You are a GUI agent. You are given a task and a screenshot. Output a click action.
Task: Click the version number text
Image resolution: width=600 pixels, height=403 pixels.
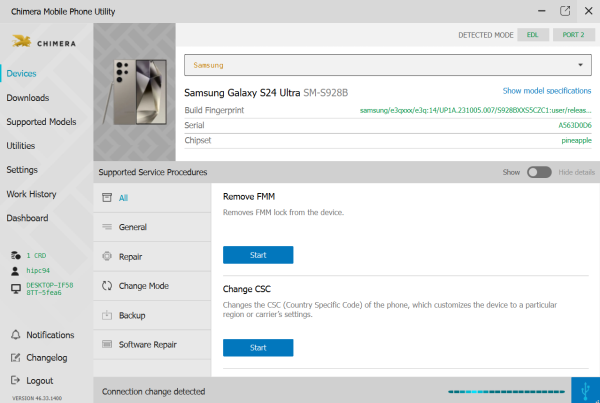point(37,398)
